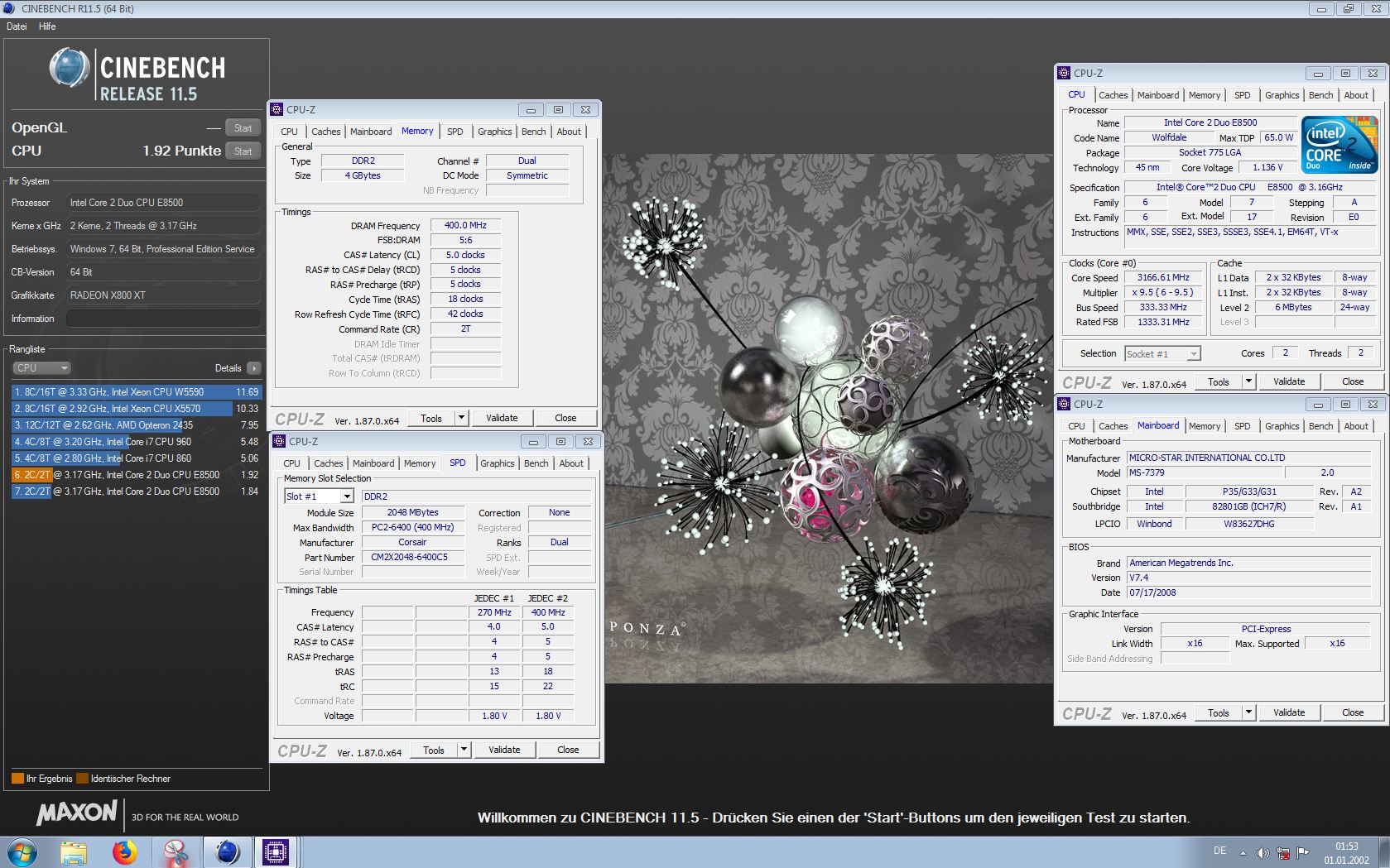Click the Information input field
This screenshot has width=1390, height=868.
(x=164, y=319)
